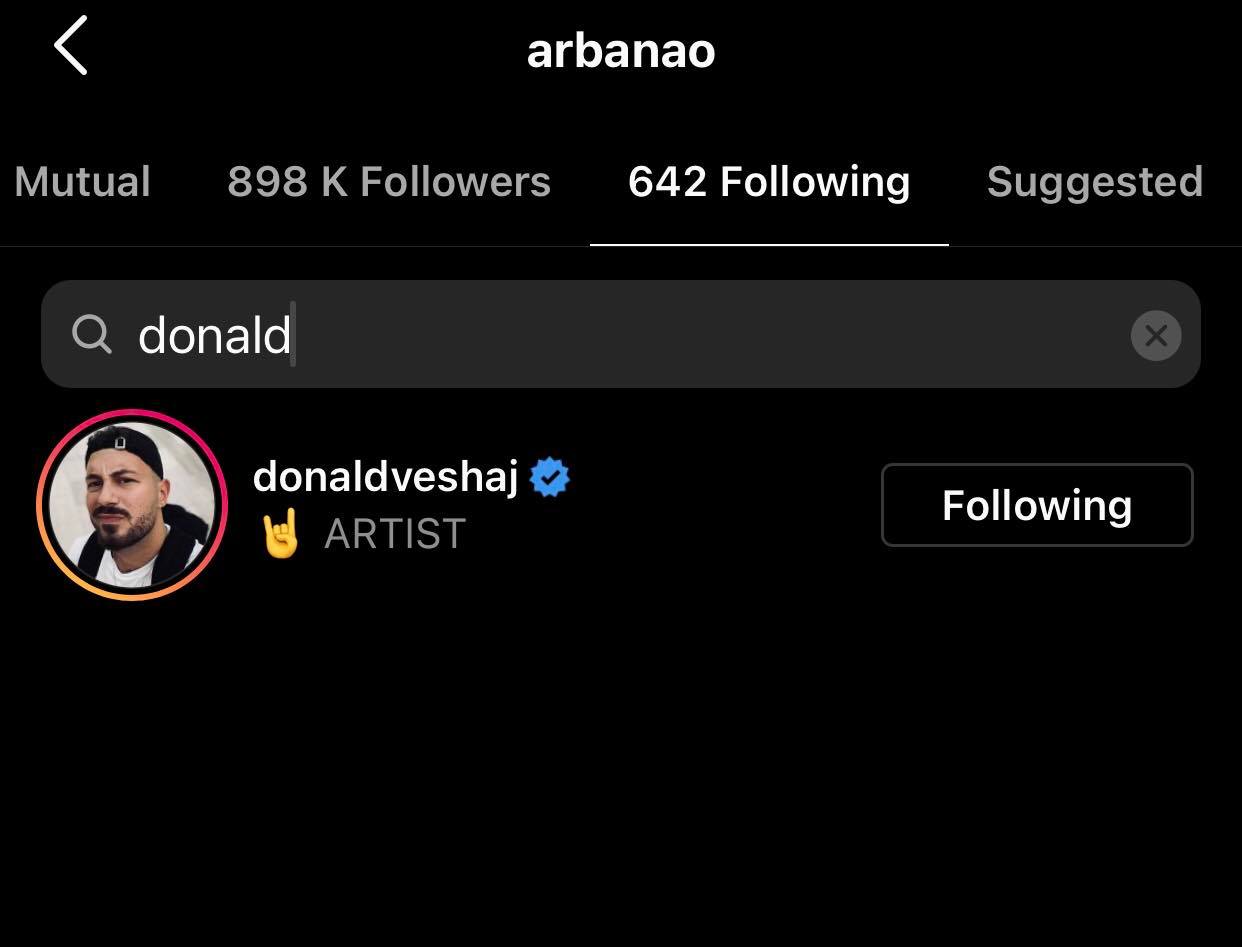Open the donaldveshaj username link
Viewport: 1242px width, 947px height.
[x=386, y=477]
